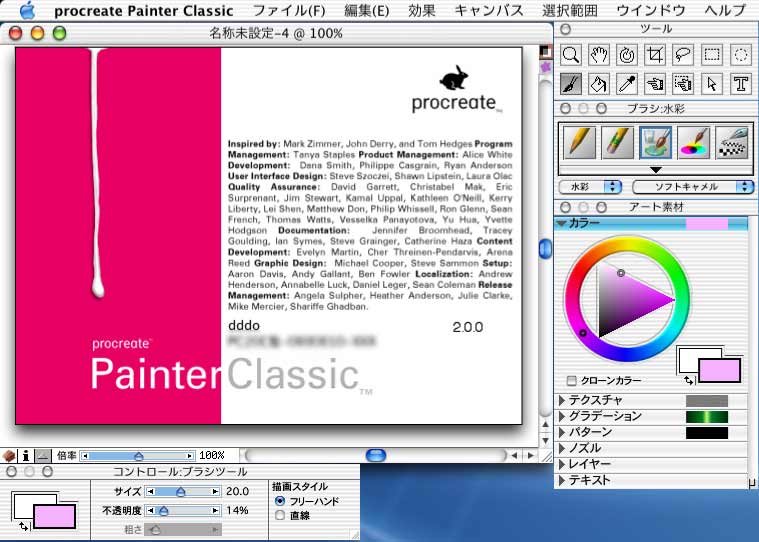The image size is (759, 542).
Task: Open the brush category 水彩 dropdown
Action: tap(590, 187)
